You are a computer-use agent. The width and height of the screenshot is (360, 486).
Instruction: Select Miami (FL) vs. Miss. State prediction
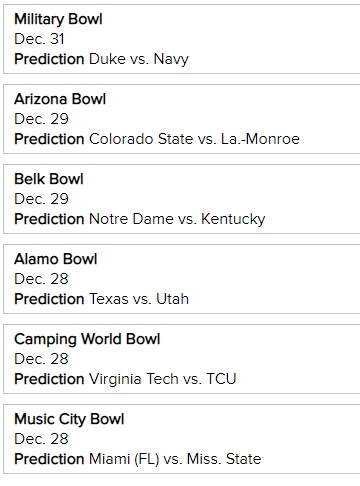(x=175, y=459)
